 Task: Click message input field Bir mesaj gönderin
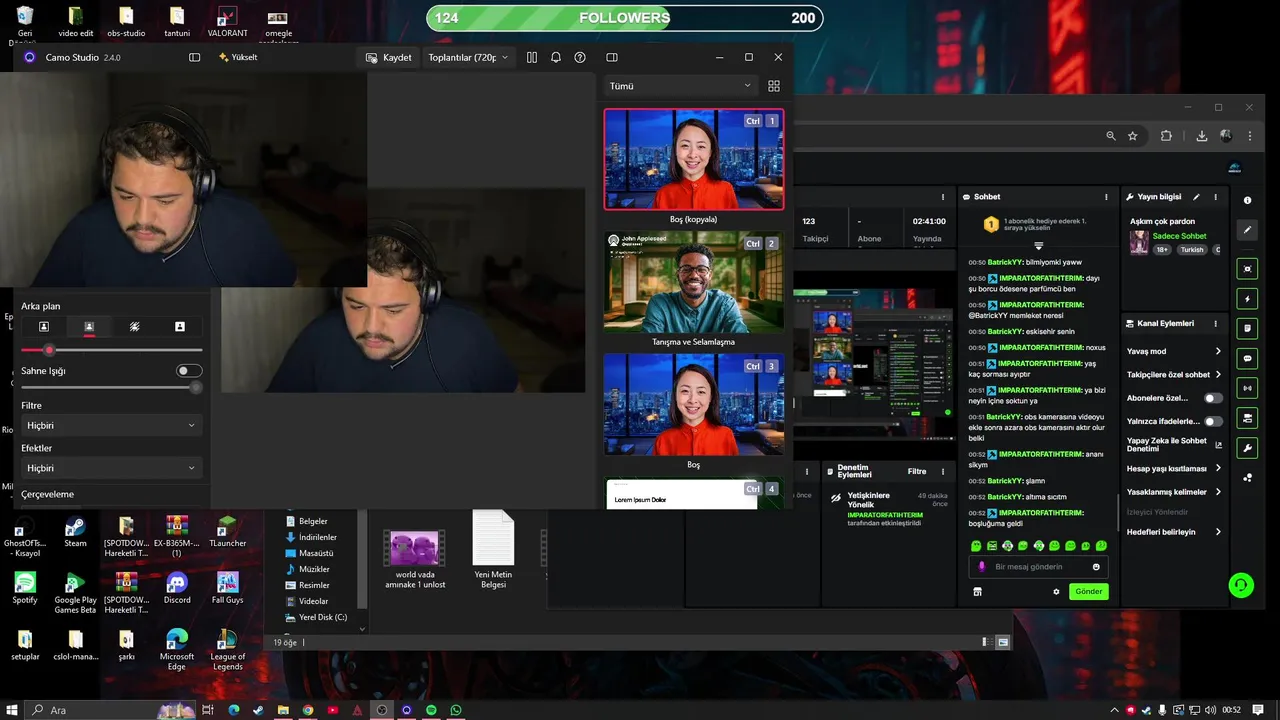coord(1038,567)
